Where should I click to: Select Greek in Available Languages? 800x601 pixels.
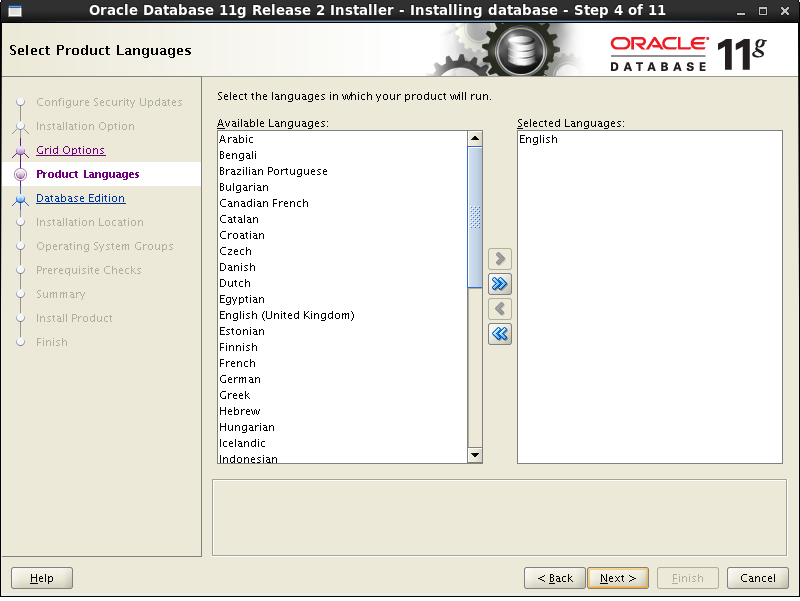tap(342, 395)
